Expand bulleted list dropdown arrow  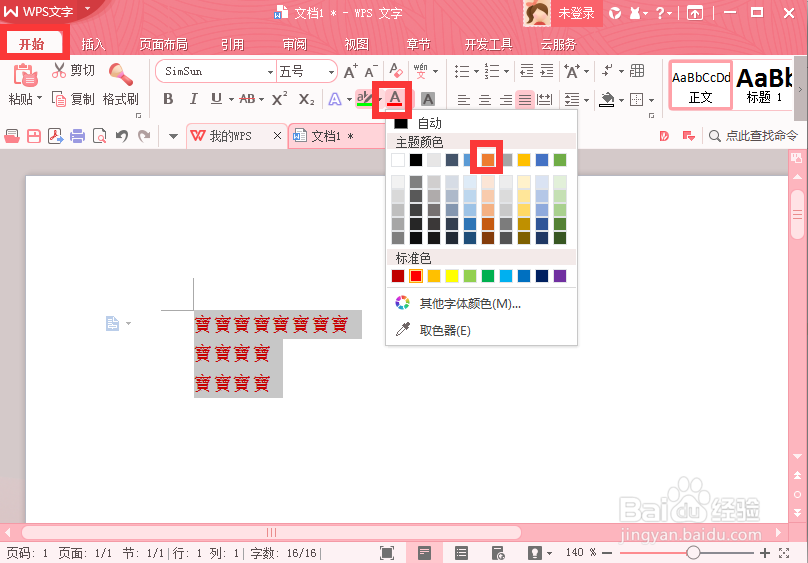(x=476, y=72)
